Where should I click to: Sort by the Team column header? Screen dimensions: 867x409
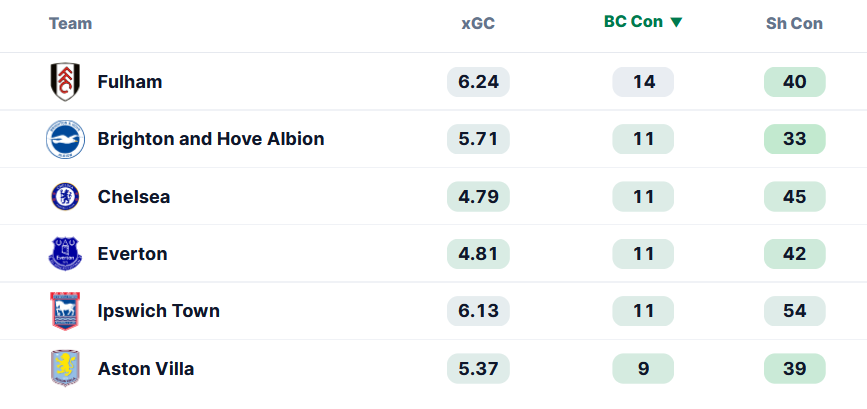[70, 24]
